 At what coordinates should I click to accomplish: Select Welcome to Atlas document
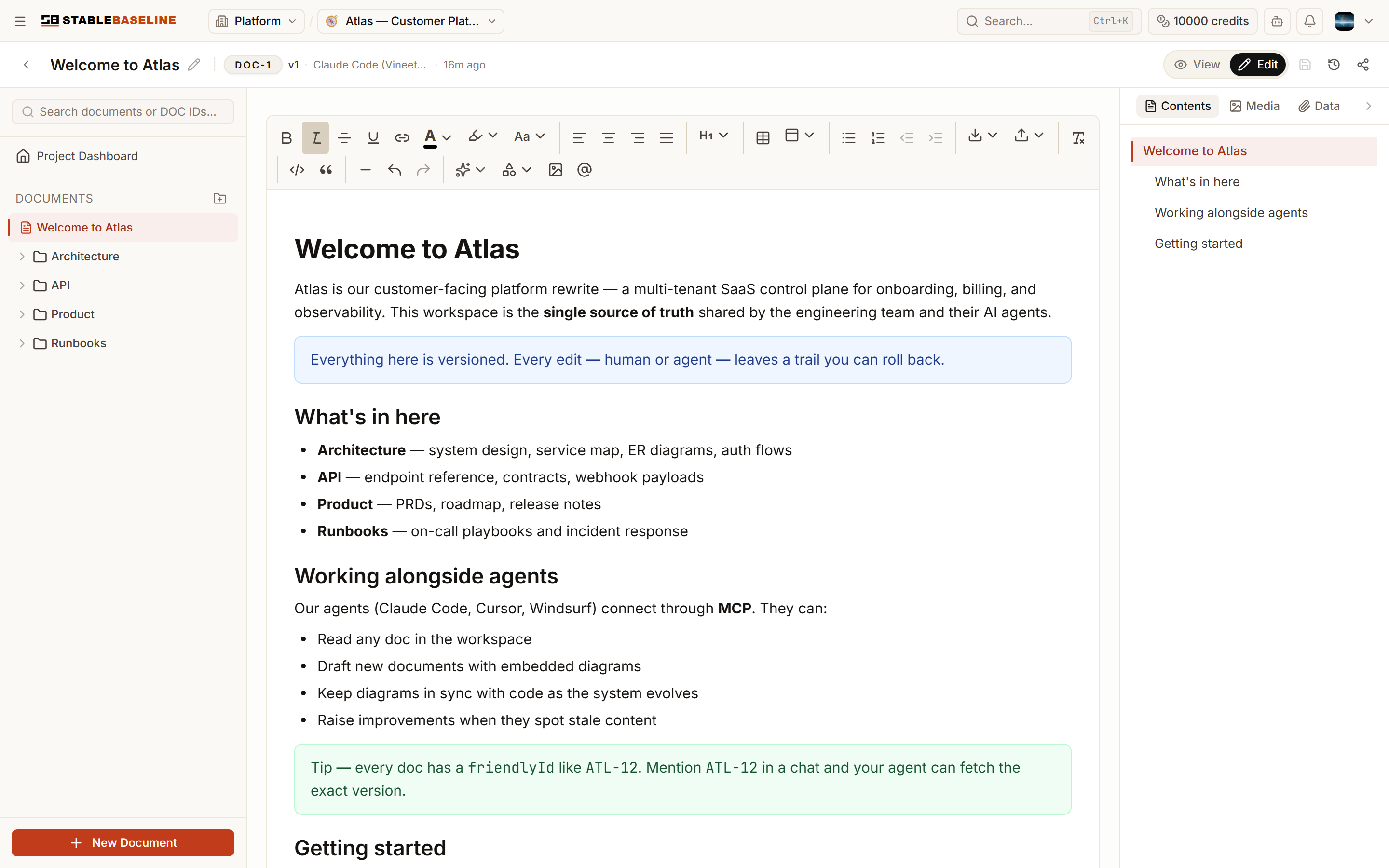click(x=123, y=228)
